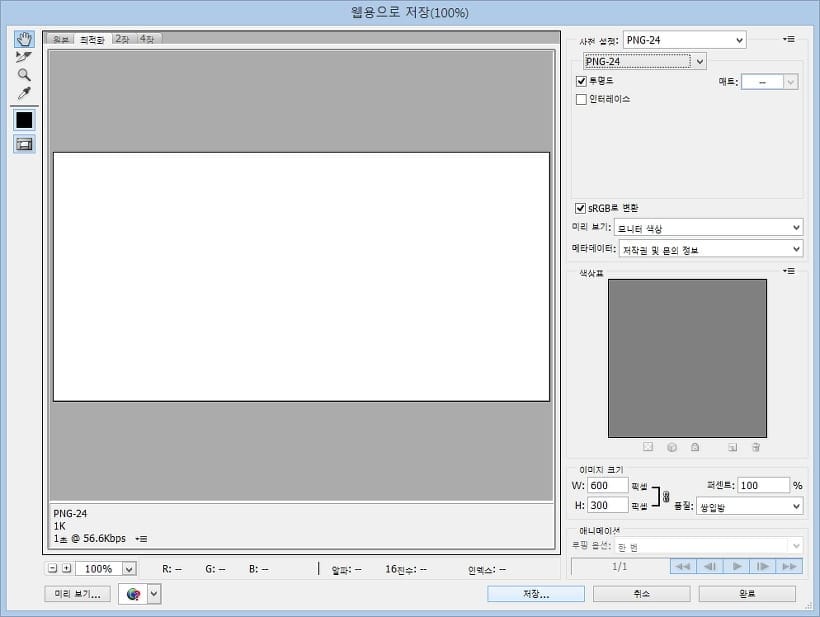Uncheck the 투명도 transparency checkbox
Image resolution: width=820 pixels, height=617 pixels.
581,80
